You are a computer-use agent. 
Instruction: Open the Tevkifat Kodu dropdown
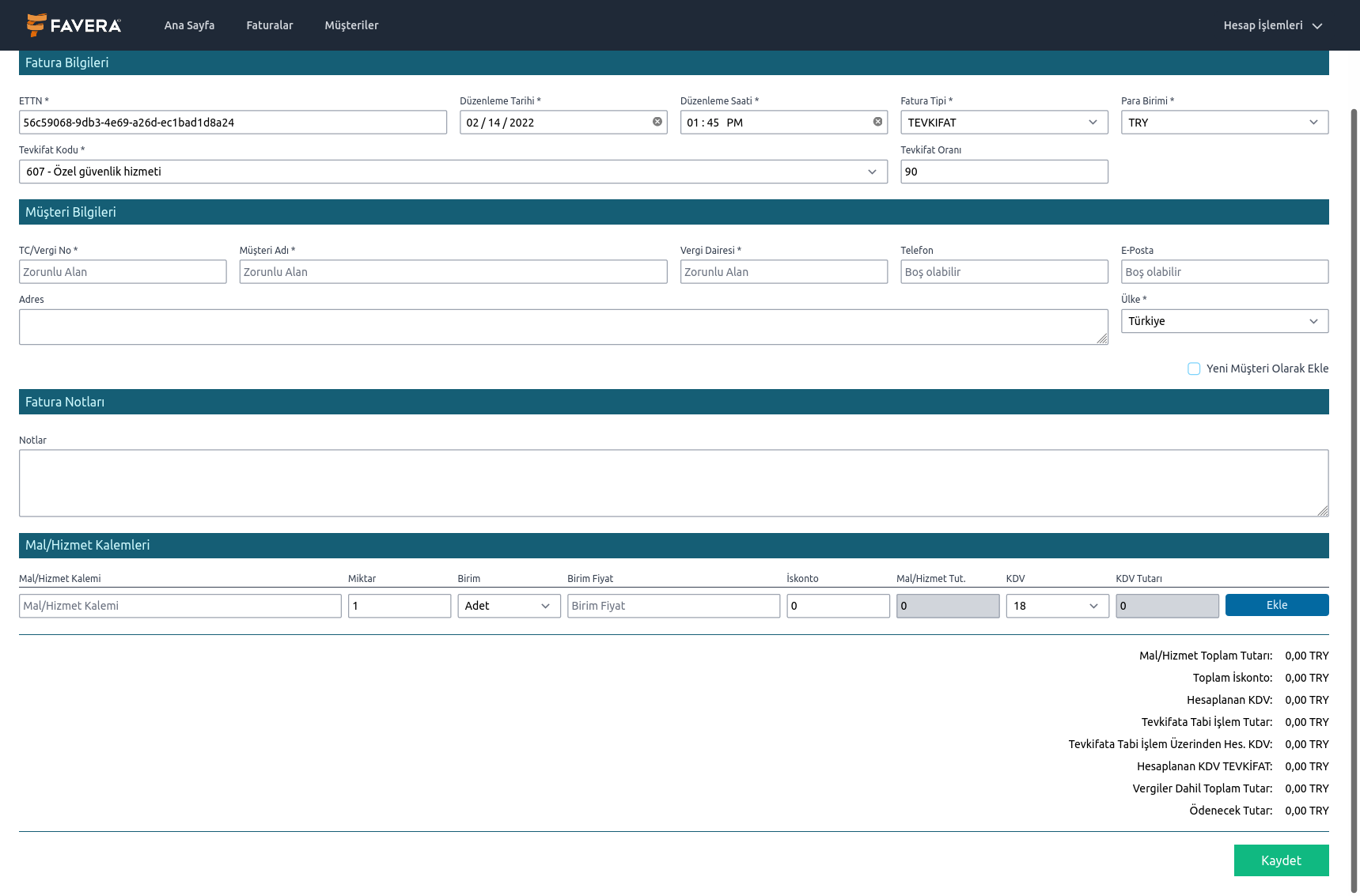tap(453, 172)
